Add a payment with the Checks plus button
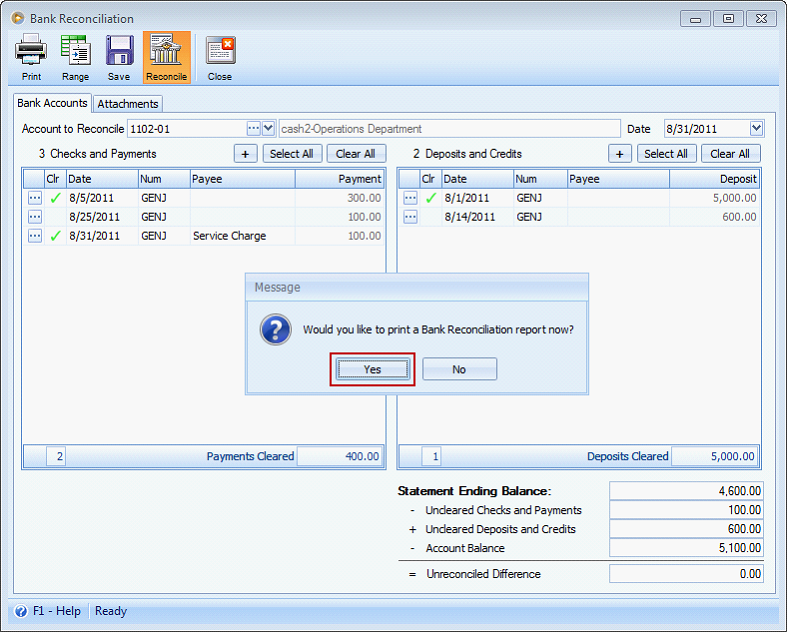Viewport: 788px width, 633px height. (x=246, y=153)
